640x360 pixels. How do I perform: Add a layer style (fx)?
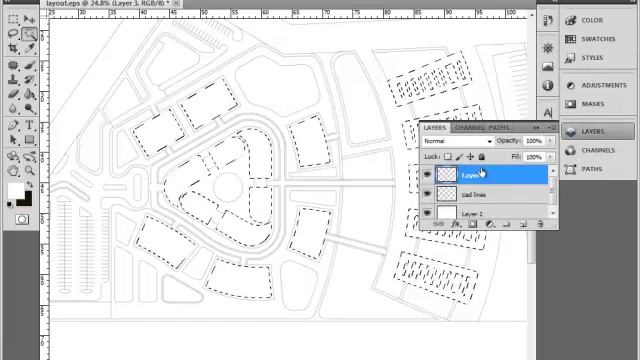pos(456,224)
